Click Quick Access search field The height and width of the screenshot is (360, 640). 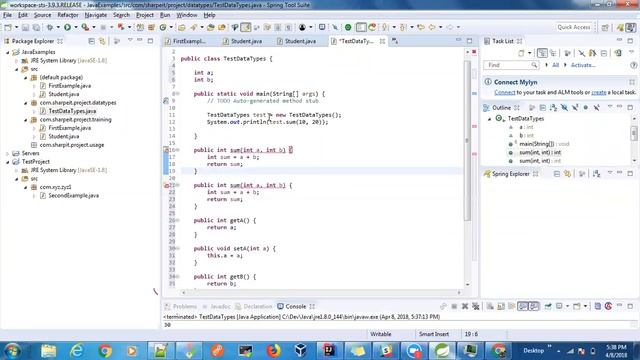pos(574,27)
